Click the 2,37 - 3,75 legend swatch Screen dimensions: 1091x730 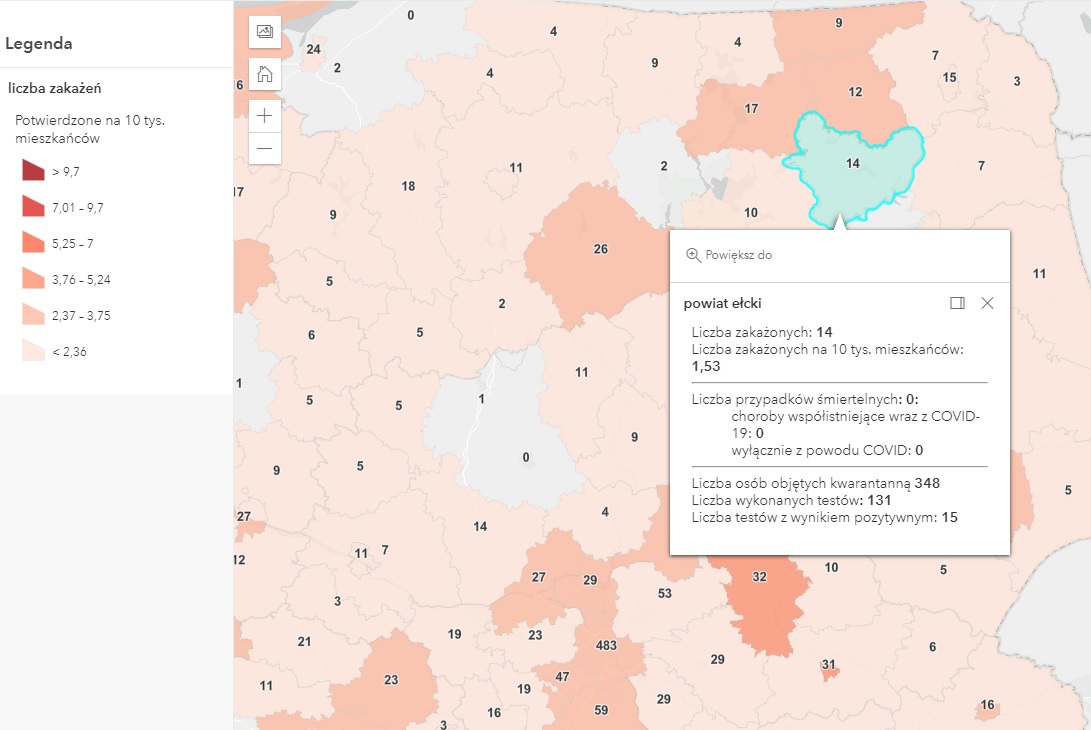tap(33, 315)
